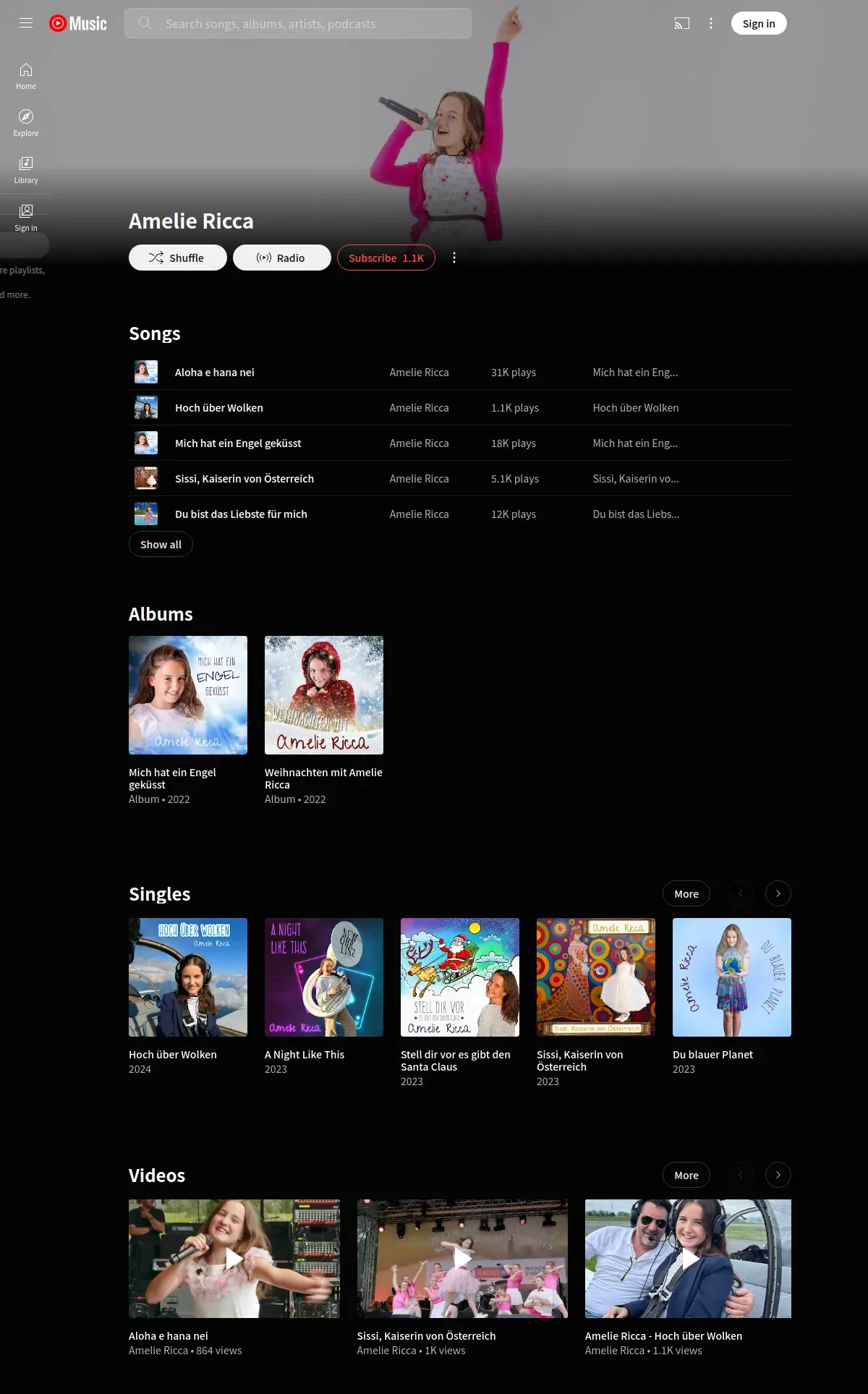Click More button in Videos section
This screenshot has height=1394, width=868.
686,1175
